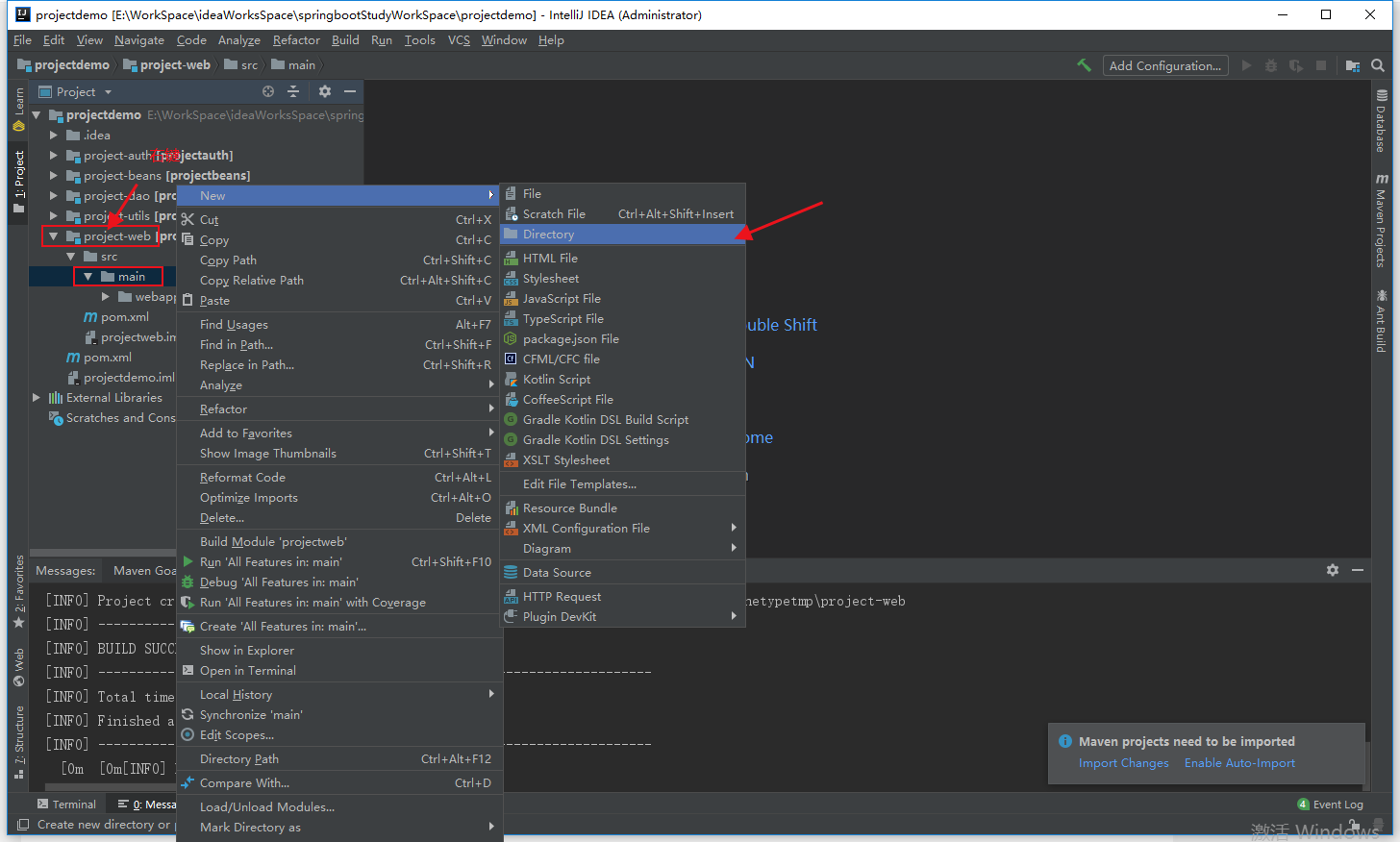Select Directory in the New submenu
The height and width of the screenshot is (842, 1400).
click(x=623, y=235)
